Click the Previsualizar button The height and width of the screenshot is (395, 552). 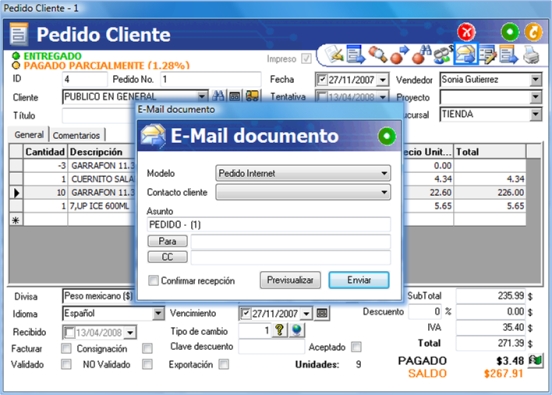(x=290, y=280)
